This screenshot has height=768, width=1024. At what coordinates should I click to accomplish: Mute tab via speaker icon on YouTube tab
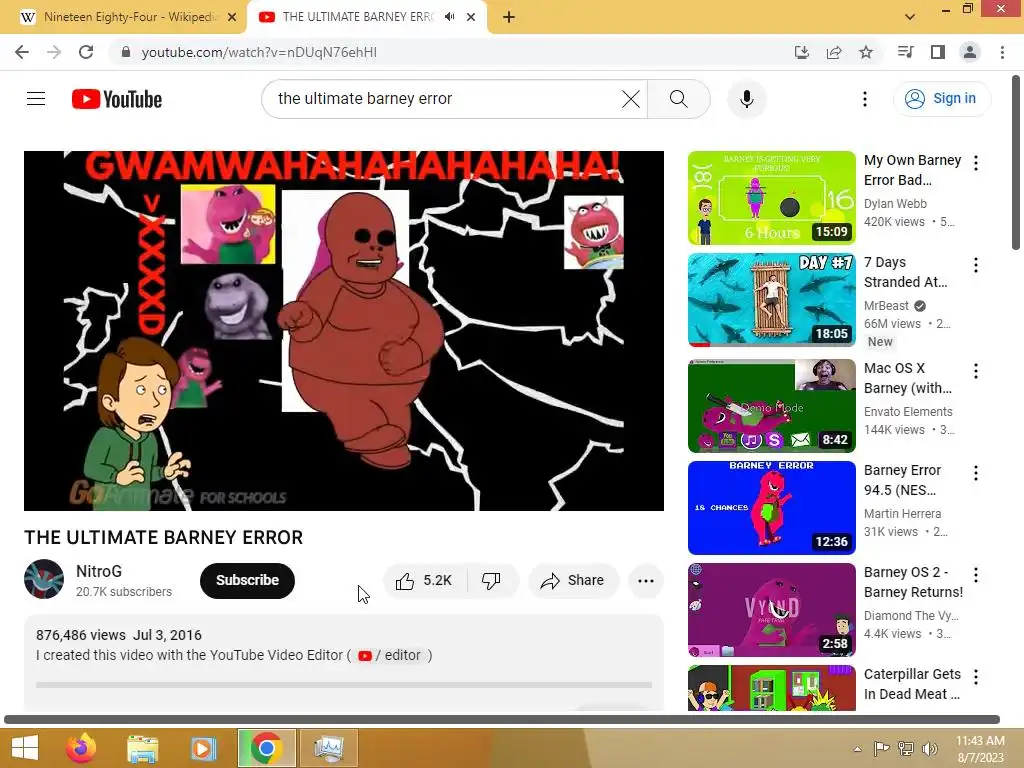[x=449, y=17]
